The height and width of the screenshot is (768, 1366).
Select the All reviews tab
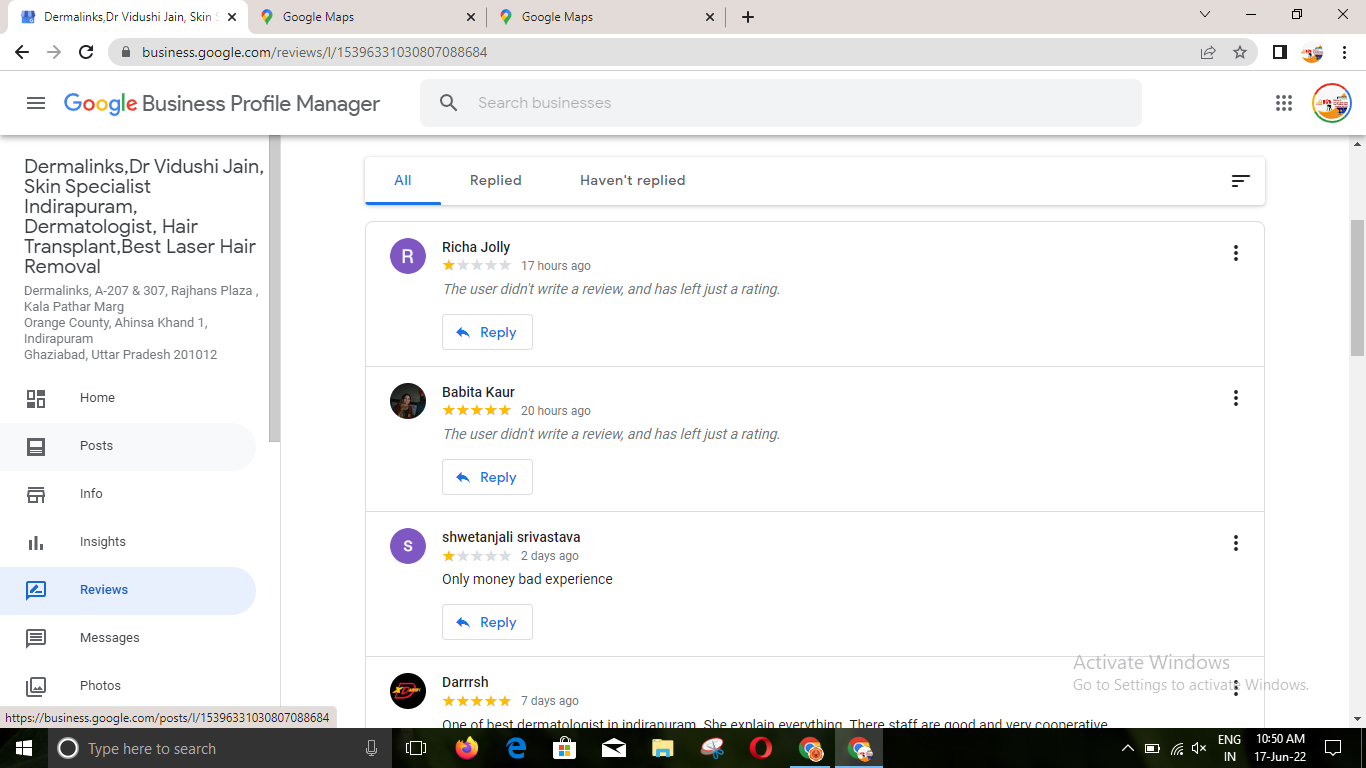(x=403, y=181)
